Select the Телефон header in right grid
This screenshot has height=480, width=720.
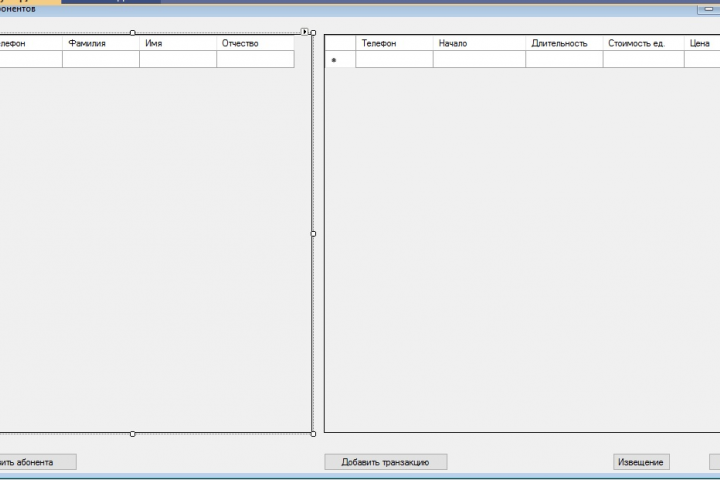(x=394, y=43)
